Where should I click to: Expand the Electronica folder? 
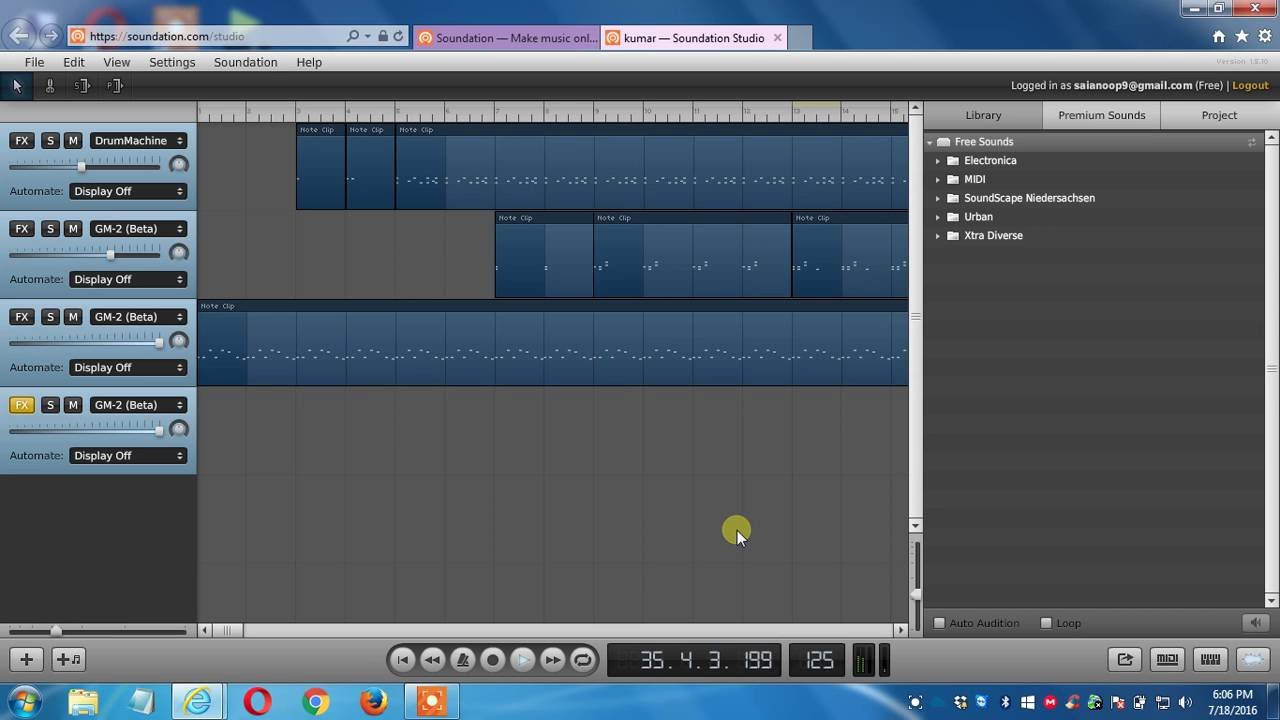click(x=938, y=161)
